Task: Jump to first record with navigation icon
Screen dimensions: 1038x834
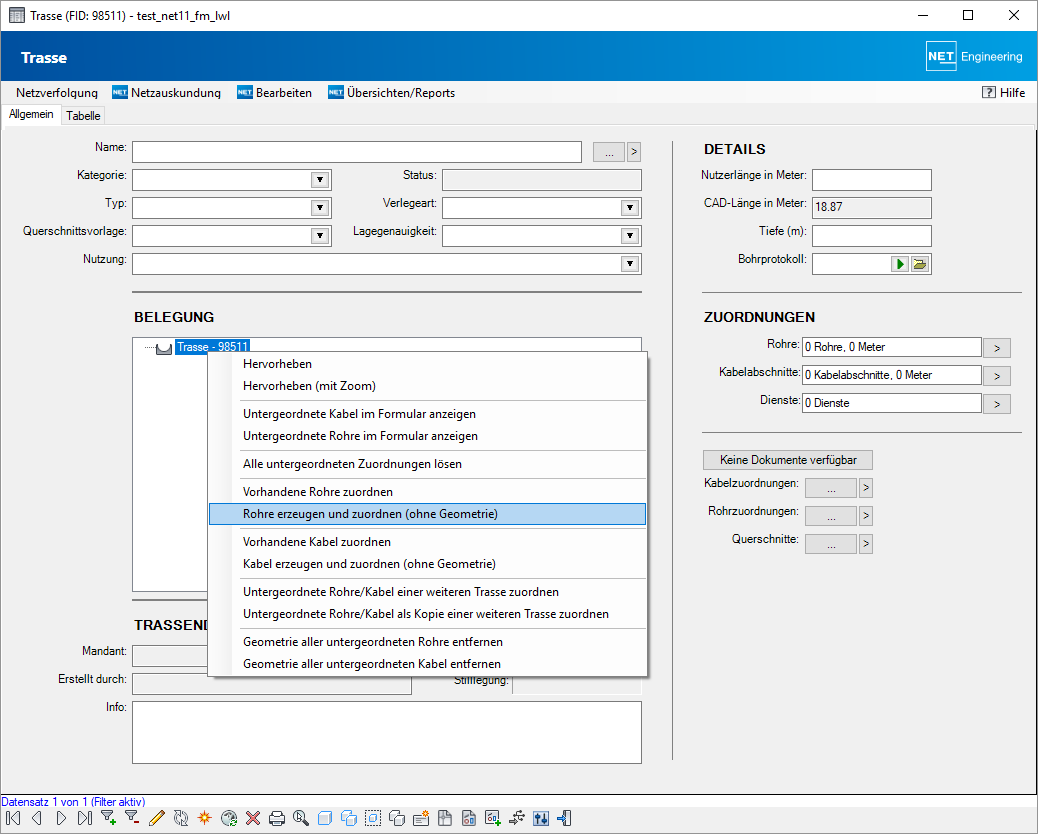Action: [x=13, y=818]
